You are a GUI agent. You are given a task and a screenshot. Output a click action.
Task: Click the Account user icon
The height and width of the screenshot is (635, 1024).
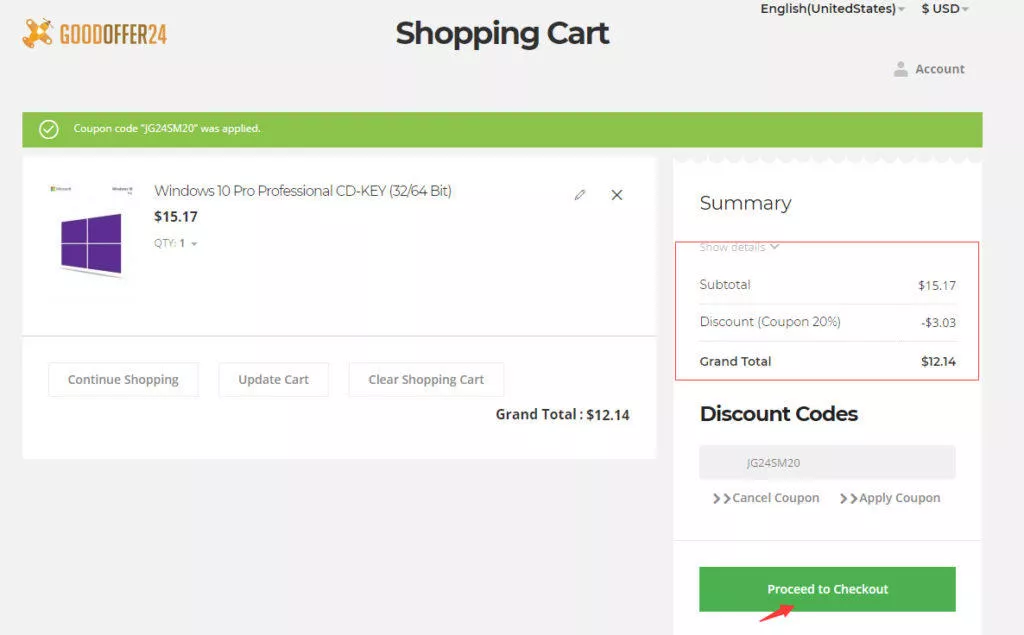pos(901,69)
